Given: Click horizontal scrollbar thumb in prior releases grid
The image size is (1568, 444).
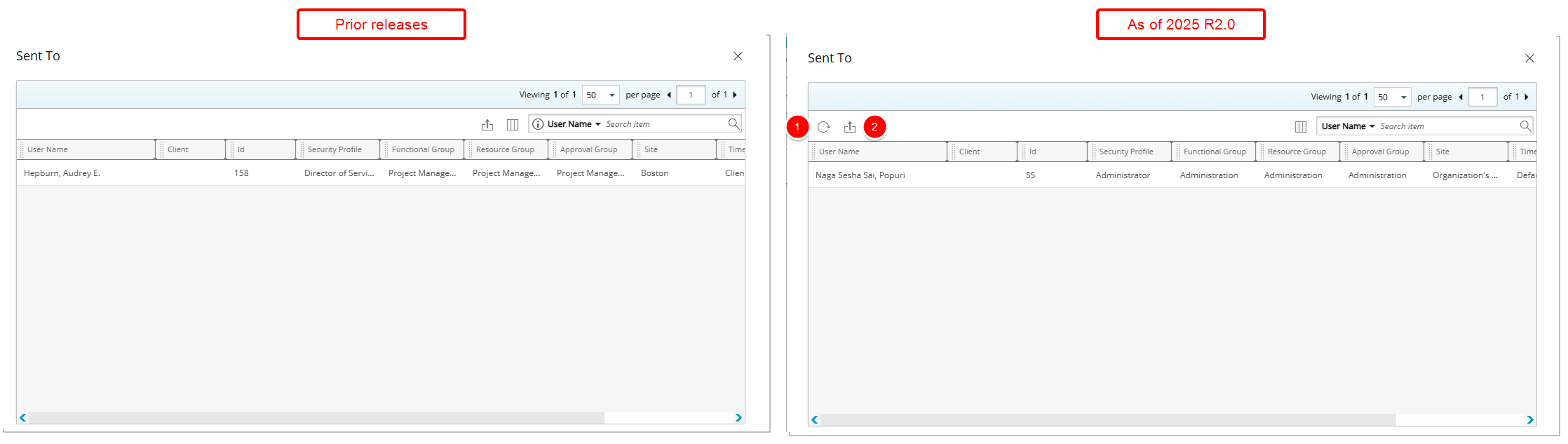Looking at the screenshot, I should [x=316, y=417].
